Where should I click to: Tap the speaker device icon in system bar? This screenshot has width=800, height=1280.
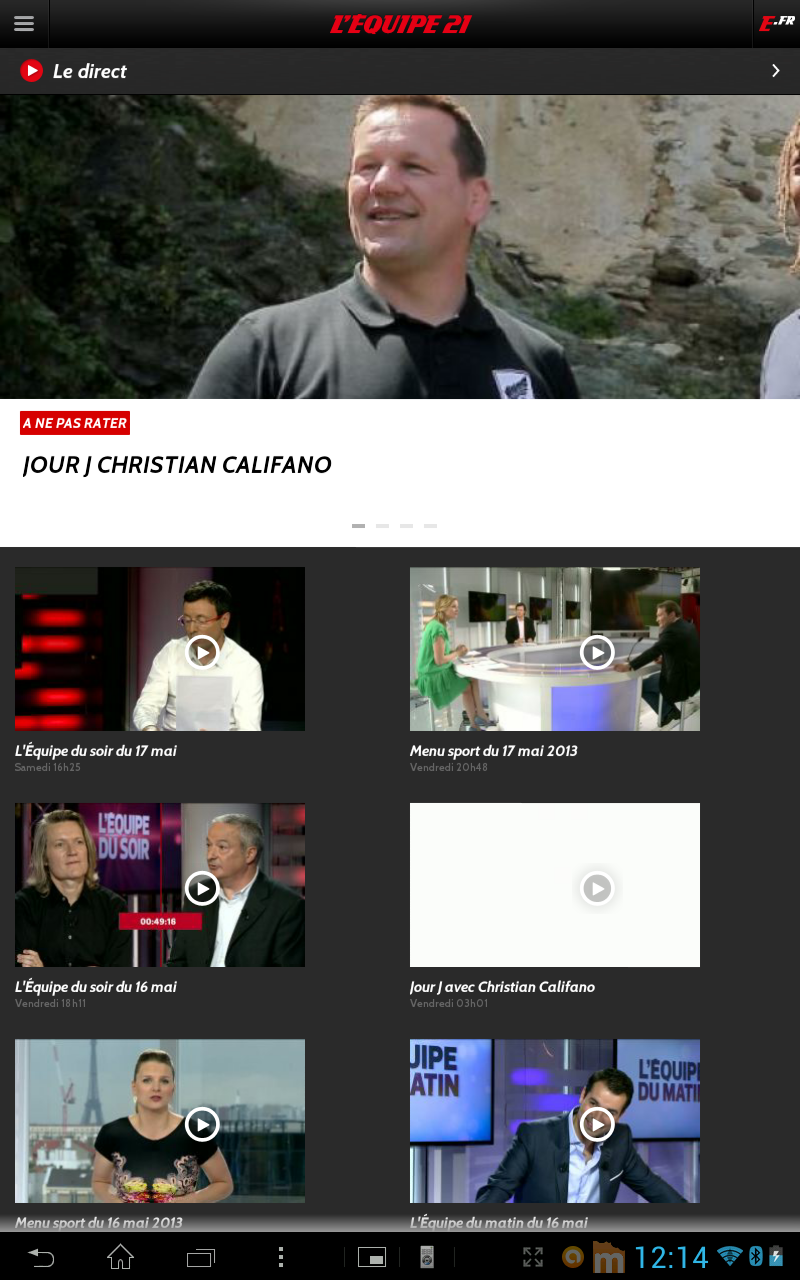coord(426,1257)
